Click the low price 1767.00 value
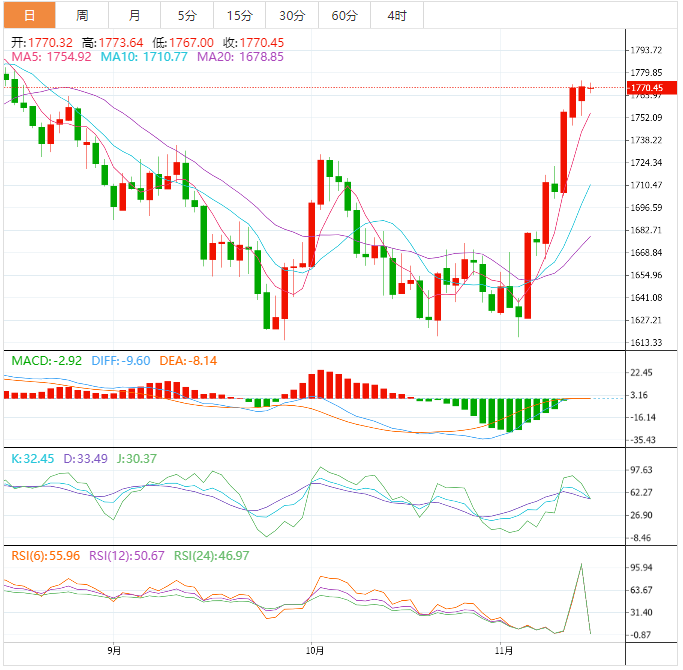 click(192, 43)
